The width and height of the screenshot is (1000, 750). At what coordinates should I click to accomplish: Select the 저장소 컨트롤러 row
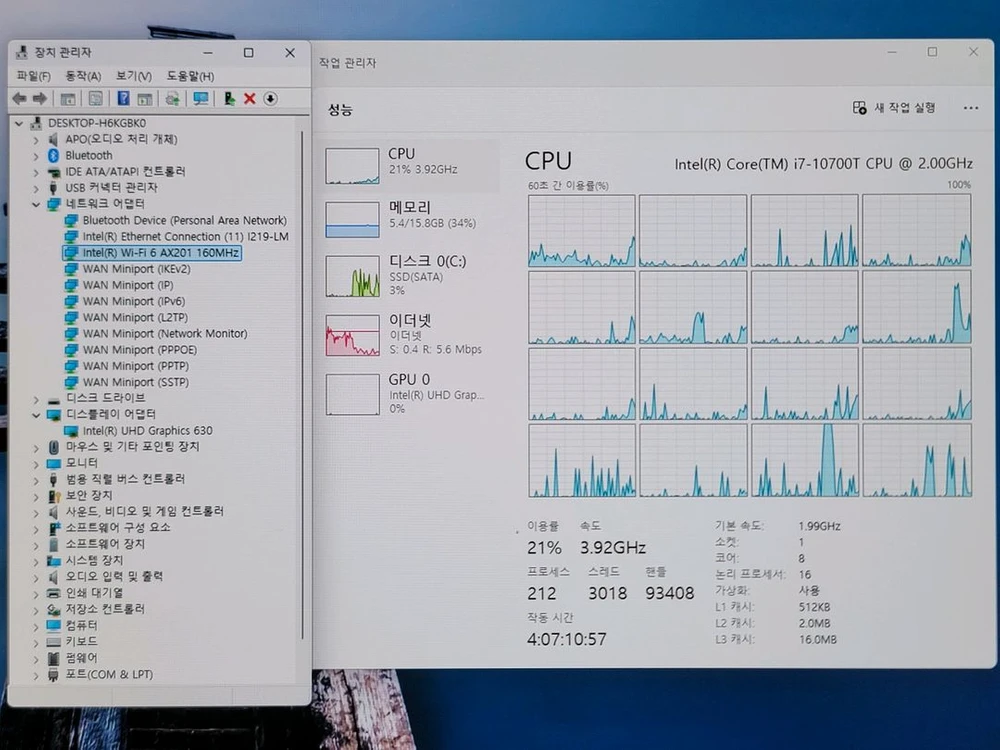point(105,609)
